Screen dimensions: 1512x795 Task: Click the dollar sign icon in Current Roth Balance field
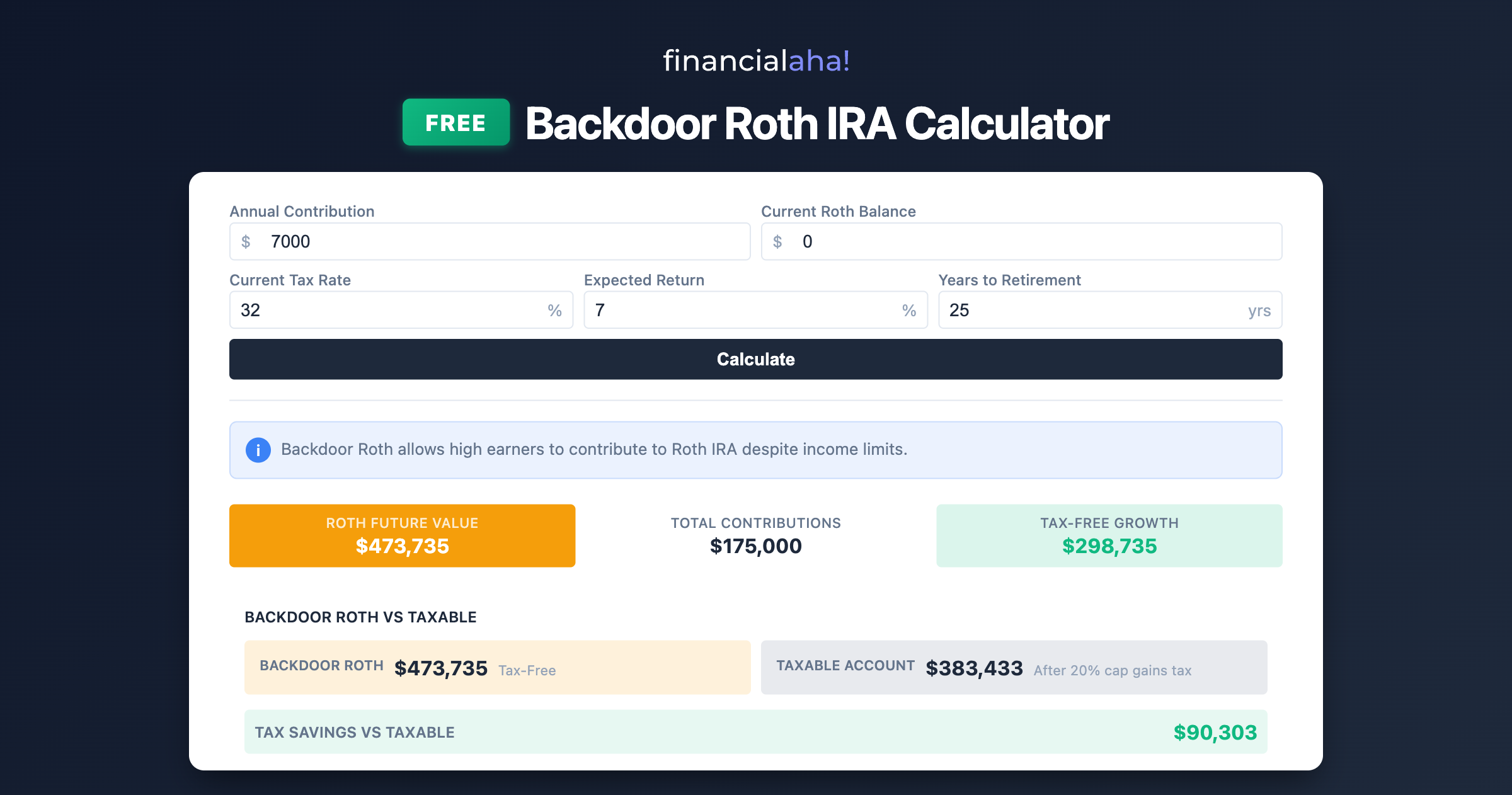(x=777, y=241)
